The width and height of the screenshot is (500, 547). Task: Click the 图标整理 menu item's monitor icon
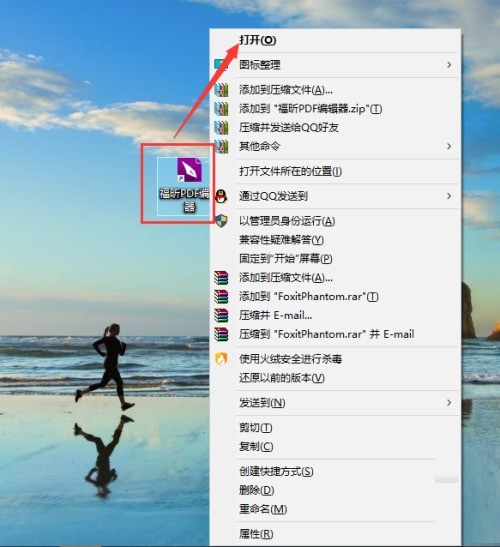220,65
